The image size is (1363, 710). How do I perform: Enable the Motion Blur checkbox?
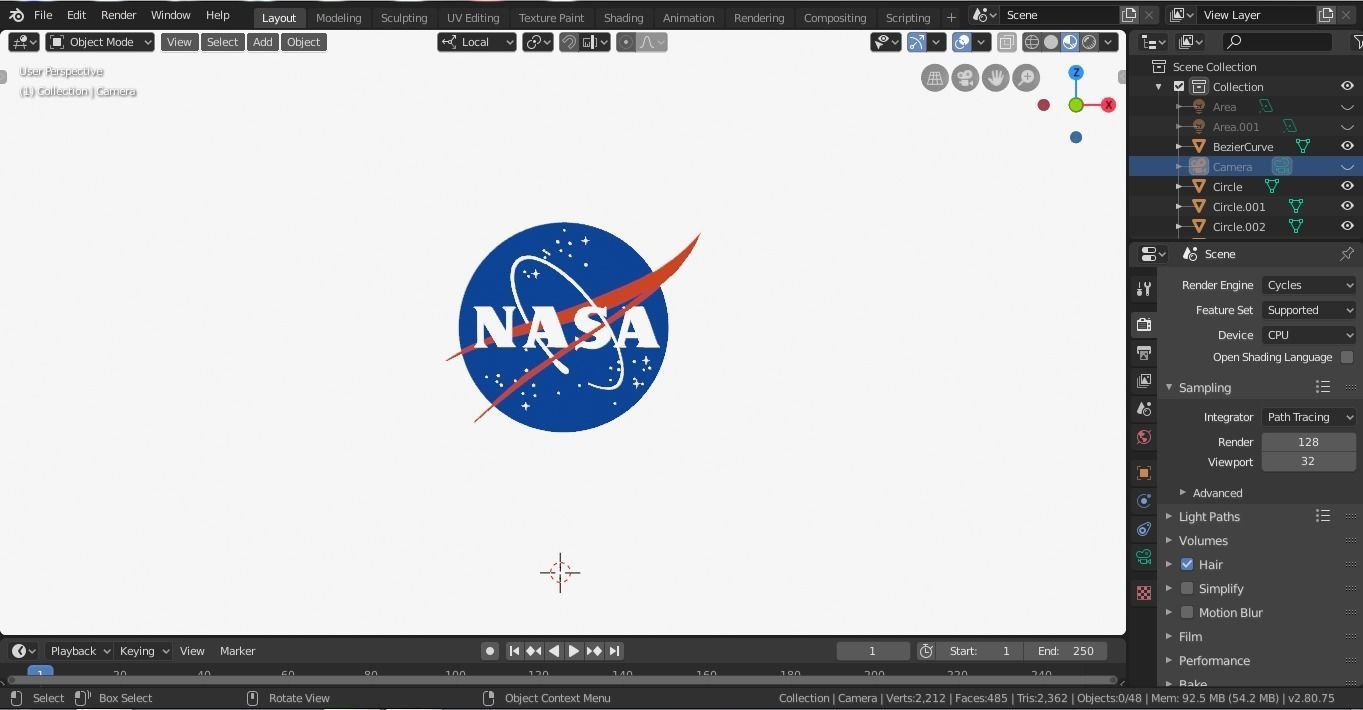(x=1187, y=612)
